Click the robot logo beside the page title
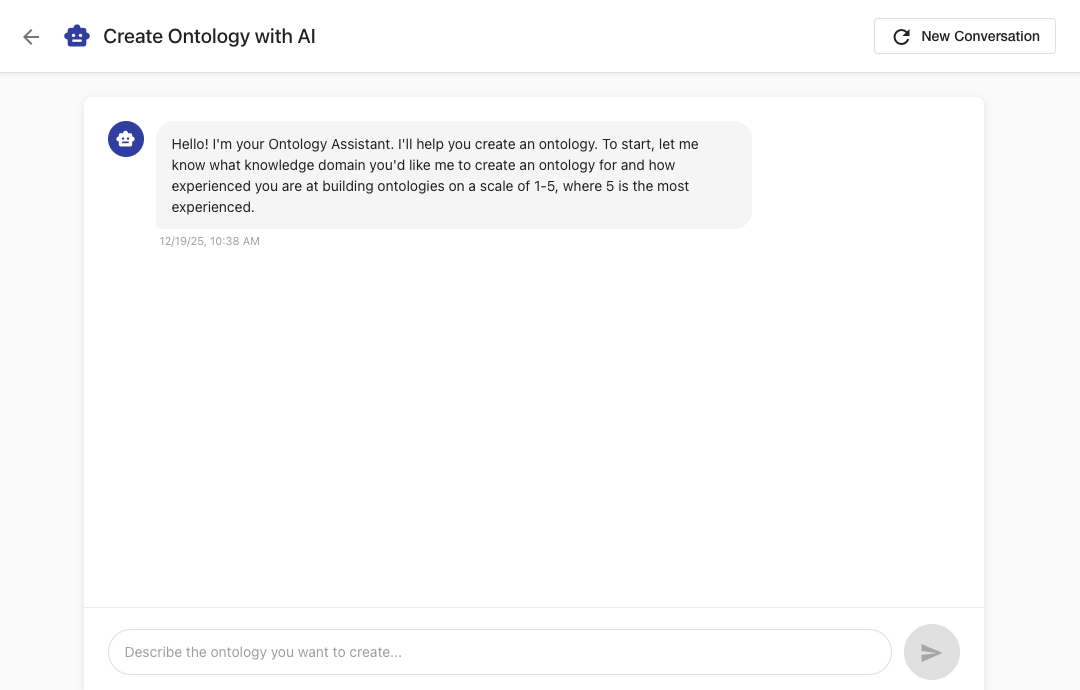Image resolution: width=1080 pixels, height=690 pixels. 77,37
